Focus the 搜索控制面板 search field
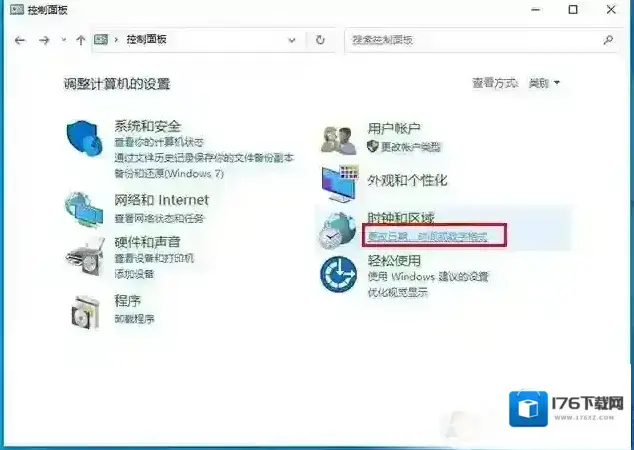634x450 pixels. (482, 40)
